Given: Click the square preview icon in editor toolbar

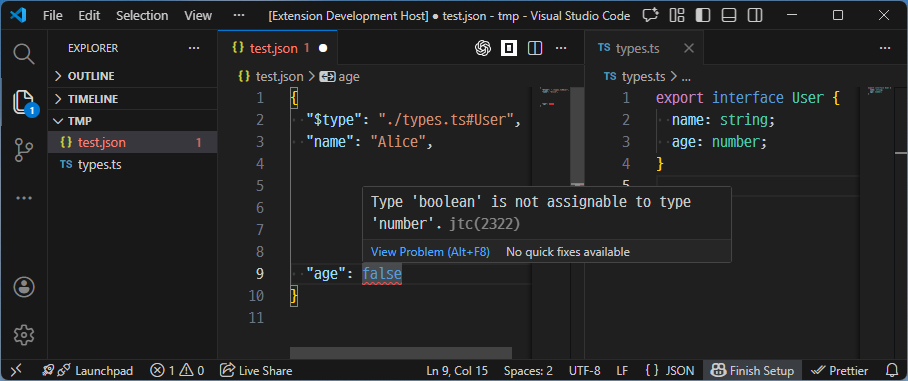Looking at the screenshot, I should pyautogui.click(x=509, y=49).
